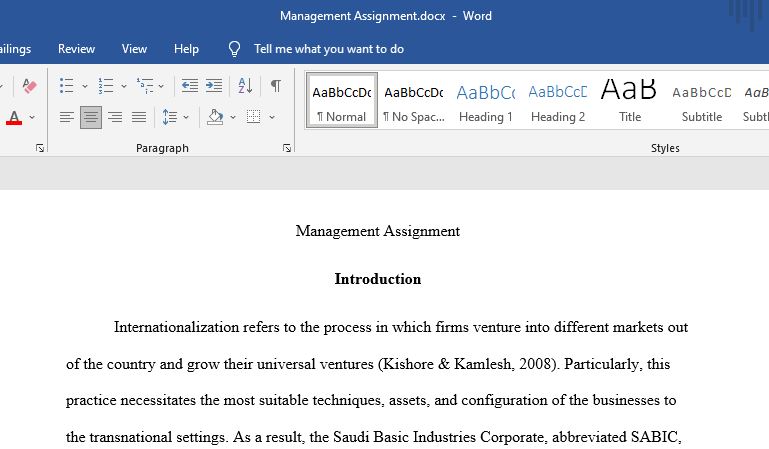The height and width of the screenshot is (449, 769).
Task: Increase paragraph indent
Action: pos(214,86)
